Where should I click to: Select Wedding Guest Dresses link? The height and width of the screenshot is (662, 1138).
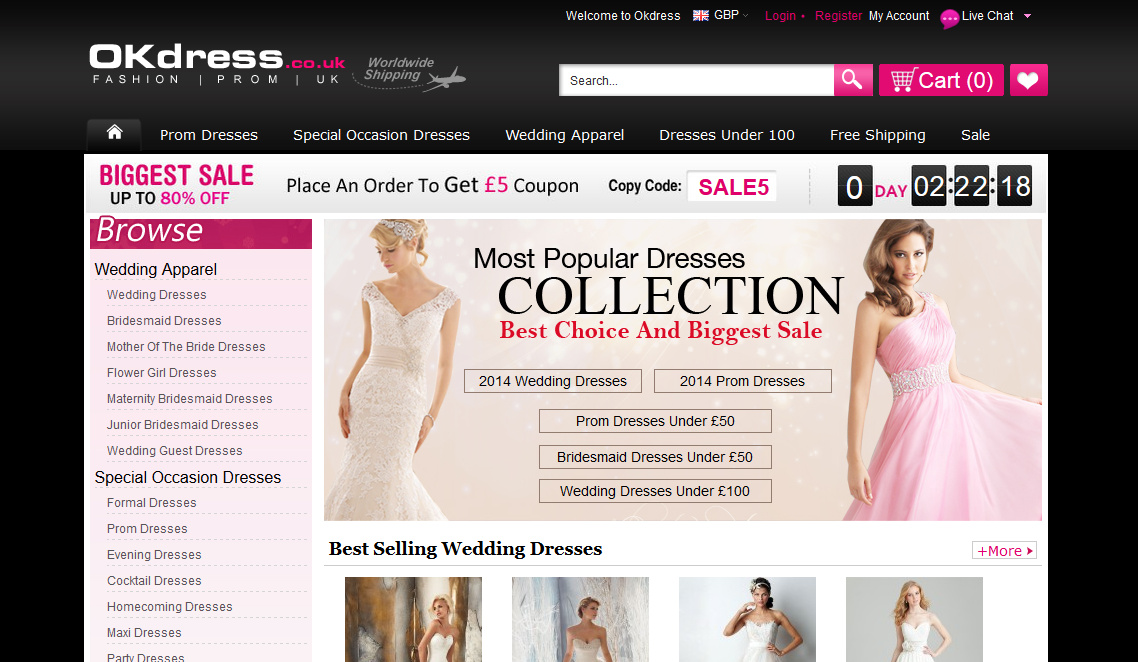[175, 451]
